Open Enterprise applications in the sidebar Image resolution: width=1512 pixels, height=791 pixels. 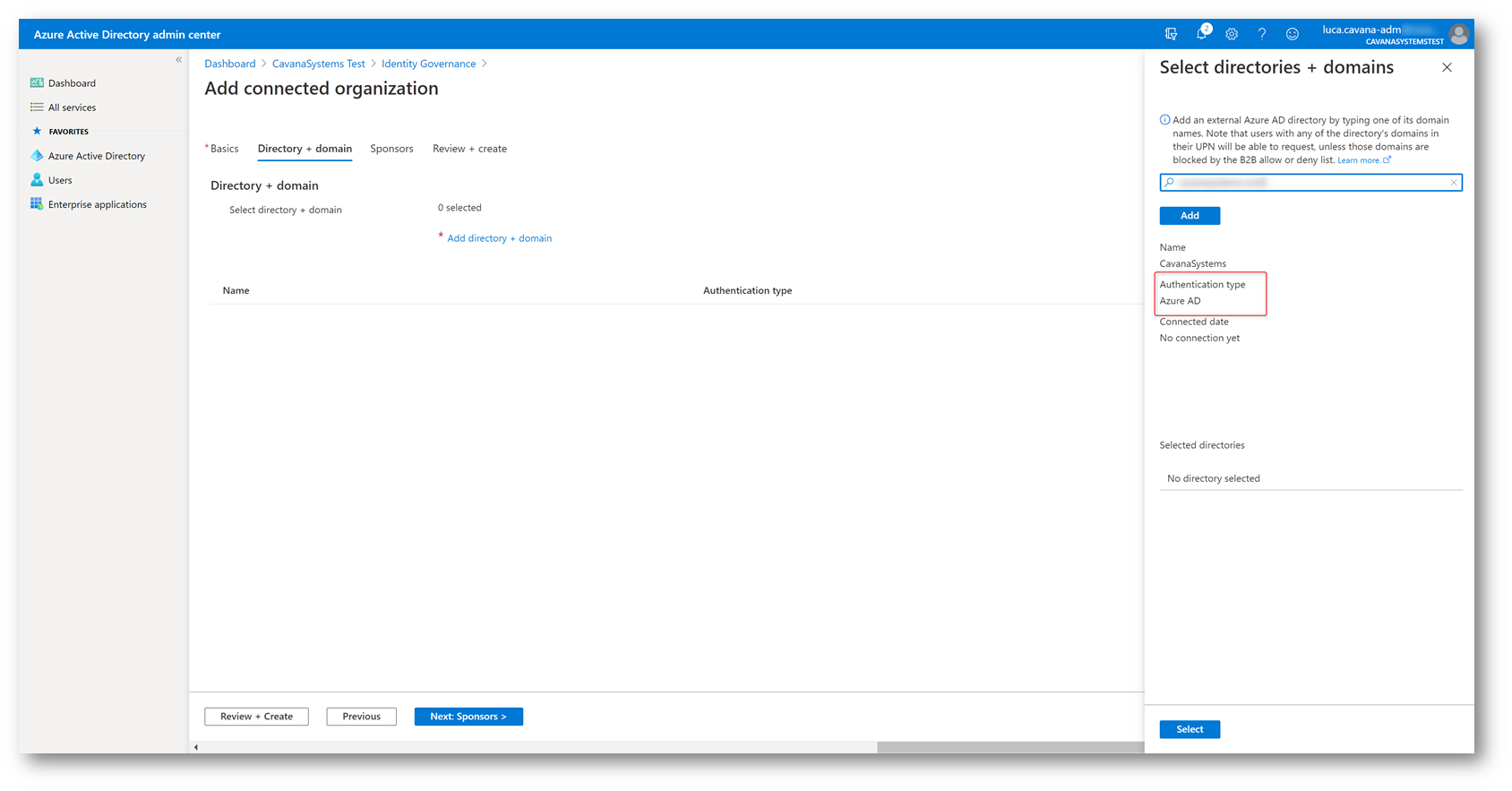tap(98, 204)
